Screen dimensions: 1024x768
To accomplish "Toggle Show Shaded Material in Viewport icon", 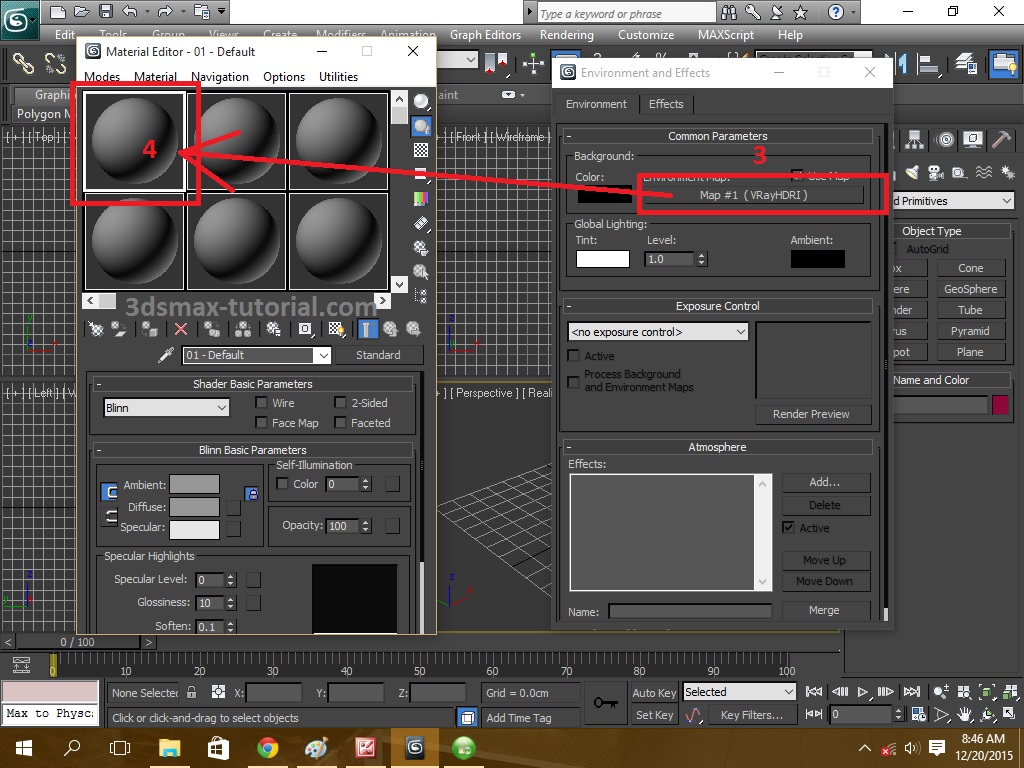I will click(x=337, y=329).
